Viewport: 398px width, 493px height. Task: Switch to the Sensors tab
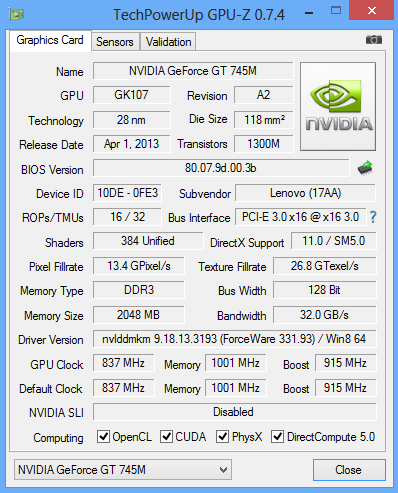coord(115,42)
